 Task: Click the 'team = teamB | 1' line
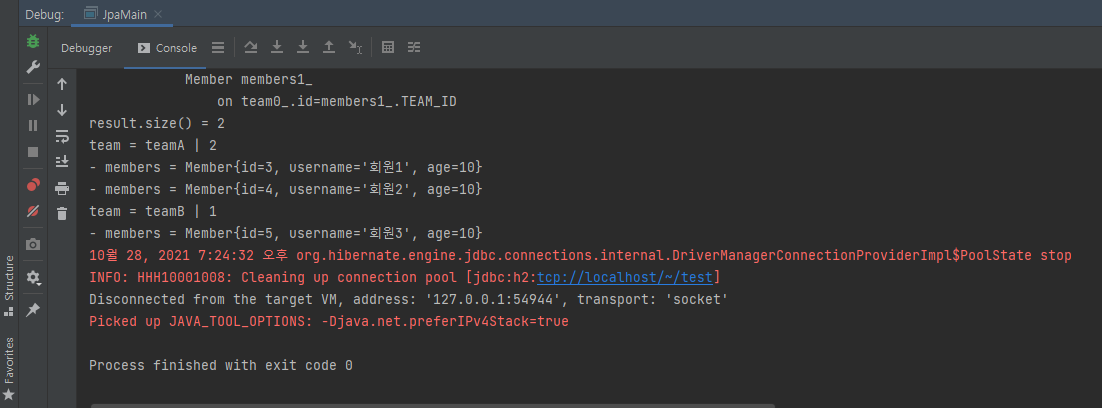click(x=153, y=211)
